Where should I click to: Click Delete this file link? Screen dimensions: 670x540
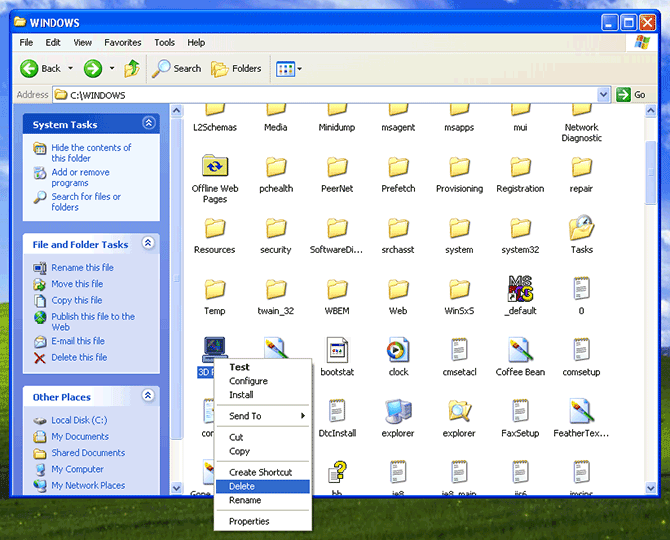pos(79,357)
